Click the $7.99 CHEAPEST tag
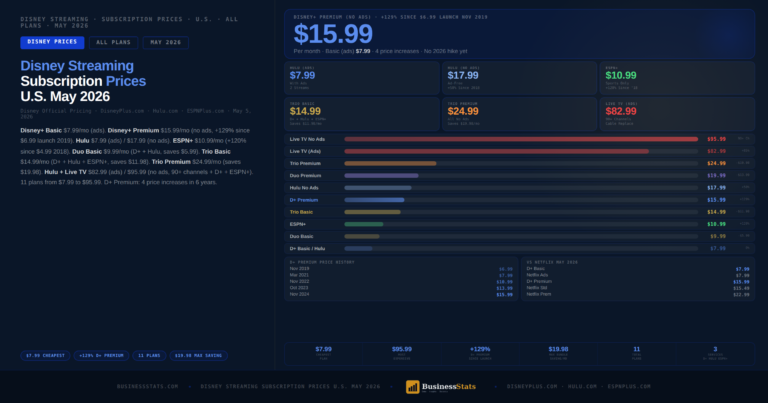Image resolution: width=768 pixels, height=403 pixels. pos(45,356)
